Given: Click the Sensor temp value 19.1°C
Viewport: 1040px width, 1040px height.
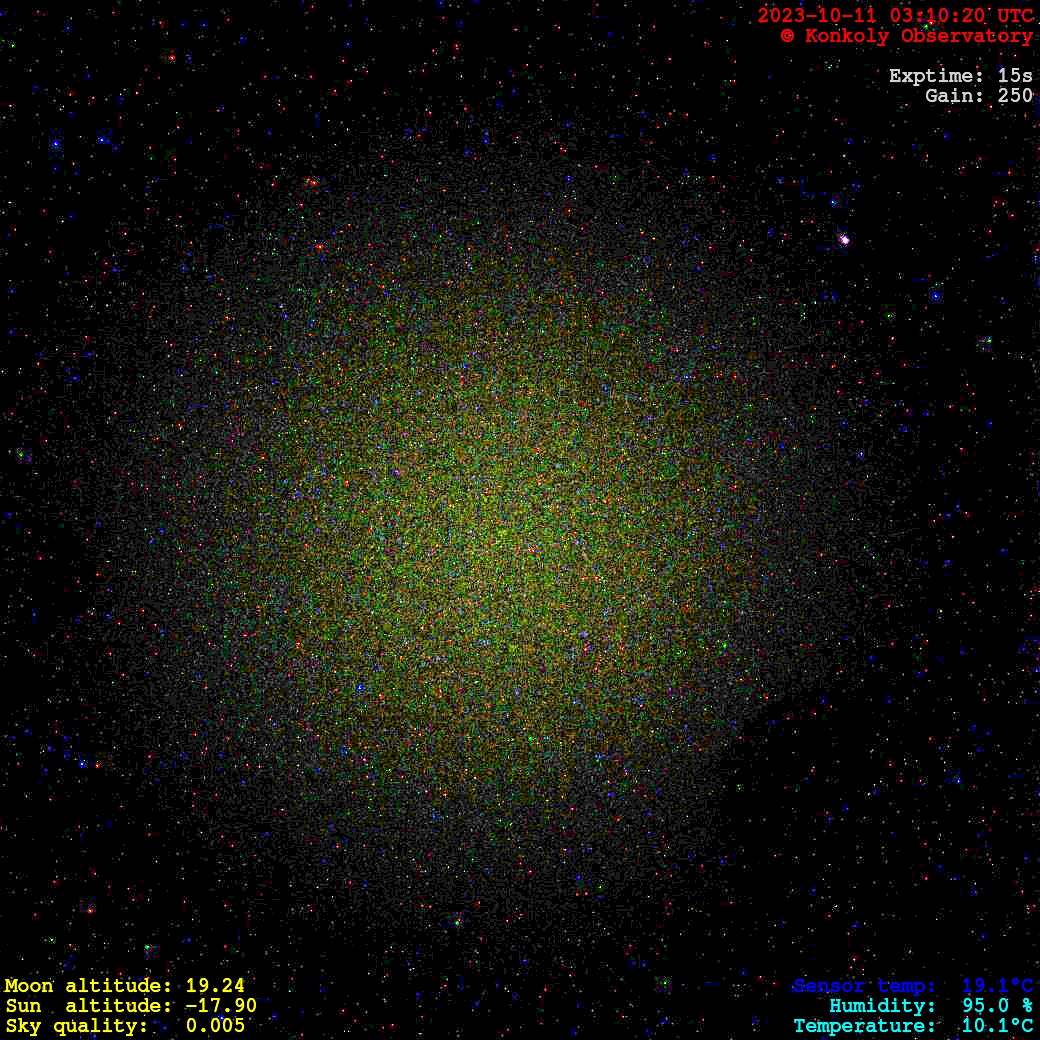Looking at the screenshot, I should click(997, 986).
